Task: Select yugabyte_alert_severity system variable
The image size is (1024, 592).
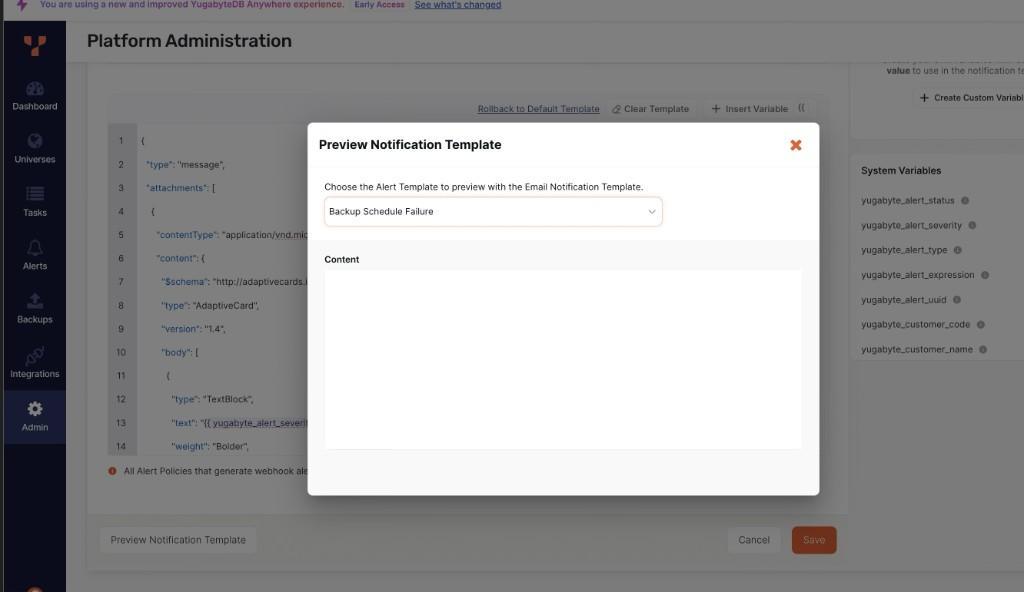Action: (911, 225)
